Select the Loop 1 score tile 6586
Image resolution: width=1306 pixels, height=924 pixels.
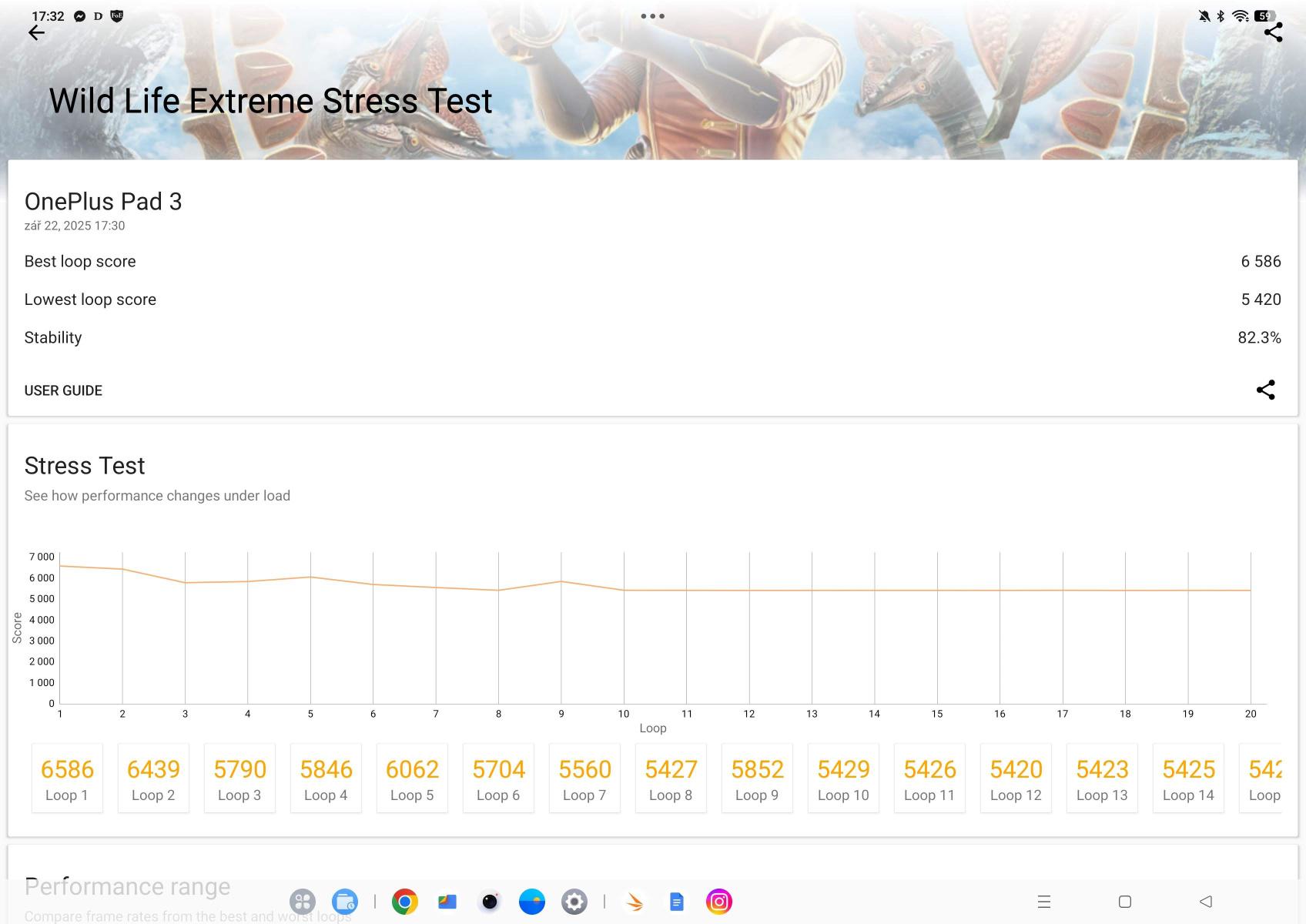click(67, 778)
